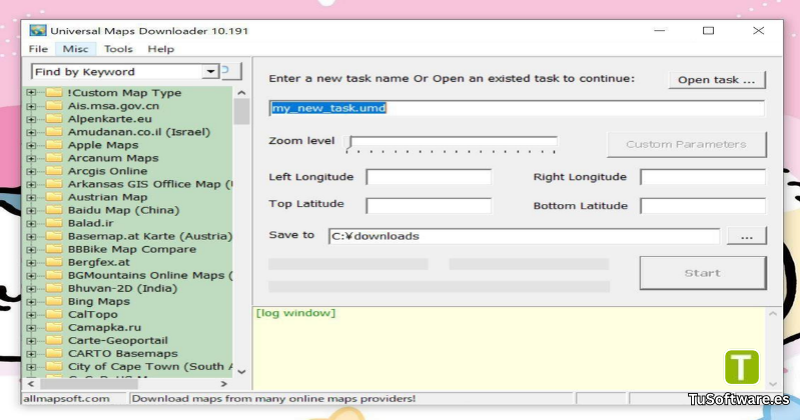Image resolution: width=800 pixels, height=420 pixels.
Task: Click the Bottom Latitude field
Action: point(703,206)
